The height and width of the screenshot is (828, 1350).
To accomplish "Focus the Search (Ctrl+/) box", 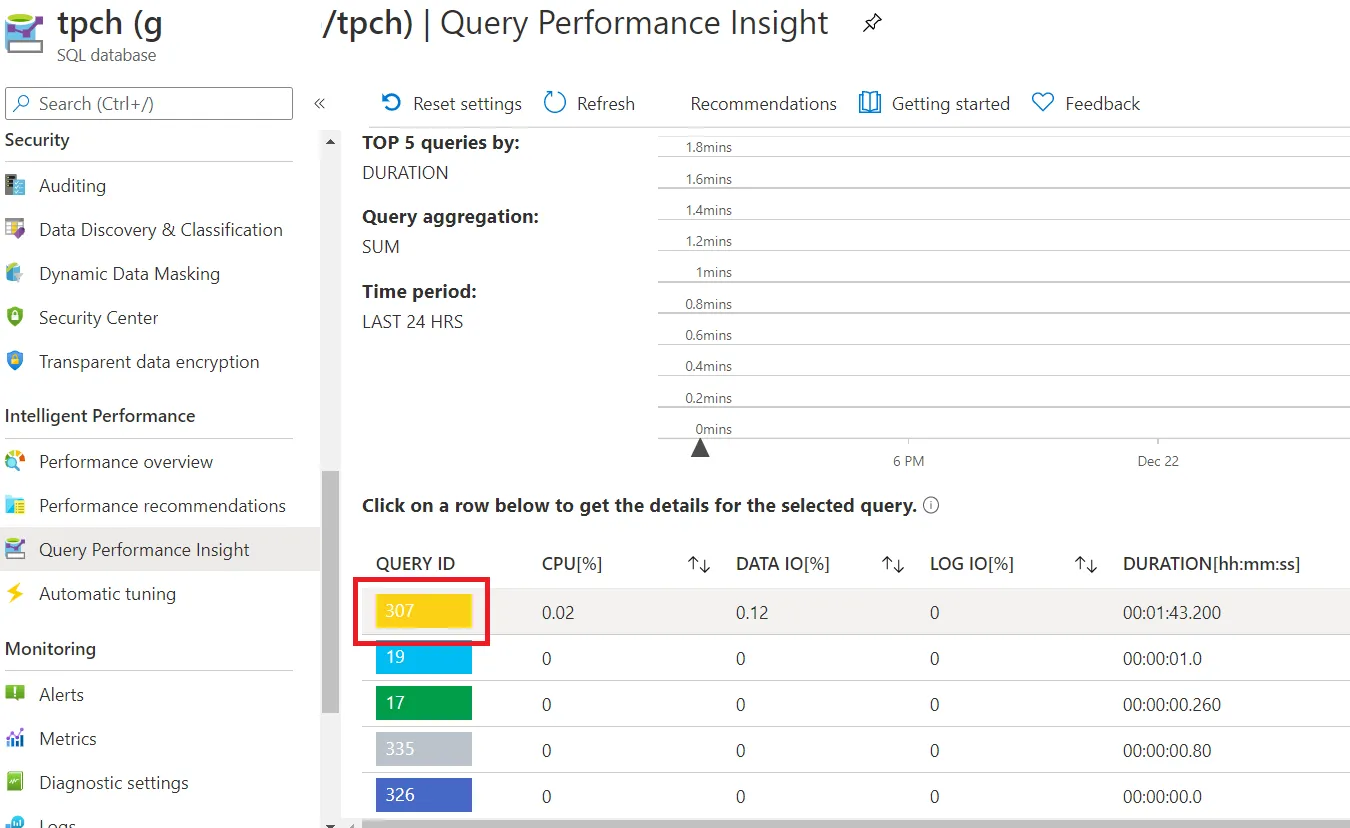I will pos(149,104).
